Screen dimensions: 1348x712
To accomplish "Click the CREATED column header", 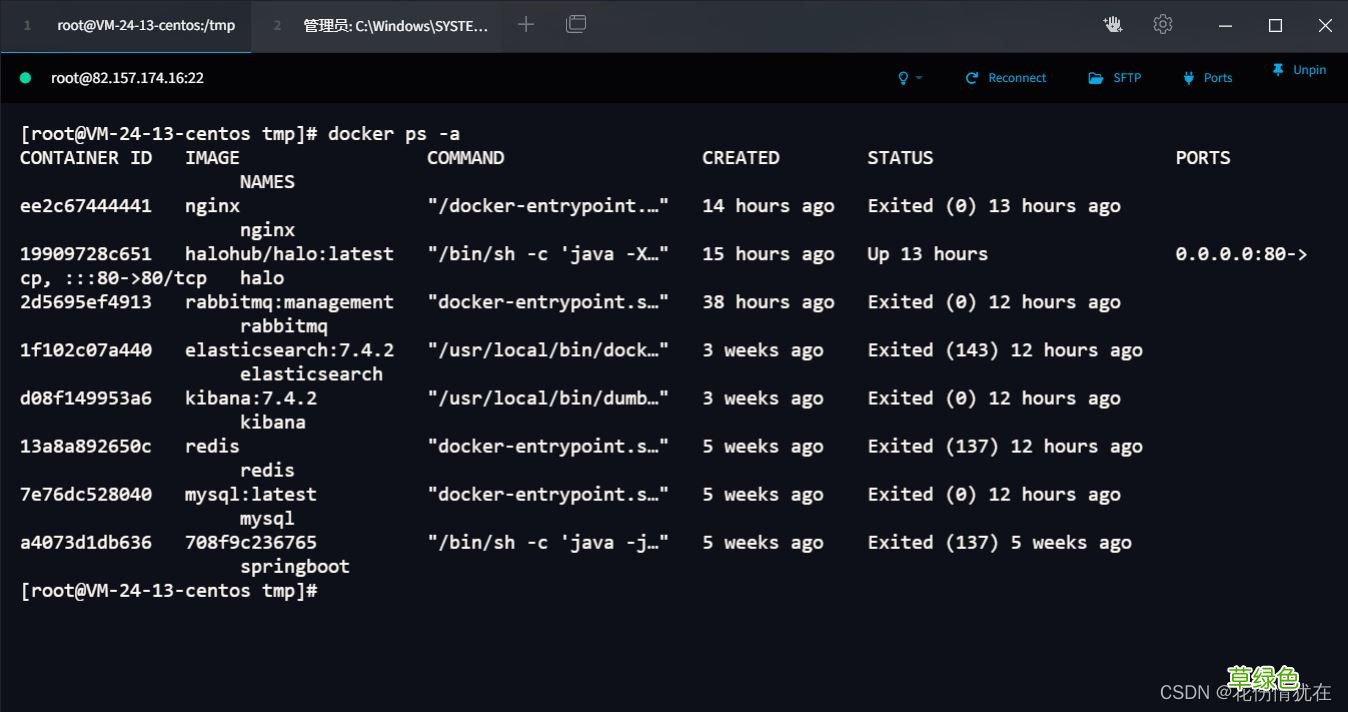I will [x=740, y=158].
